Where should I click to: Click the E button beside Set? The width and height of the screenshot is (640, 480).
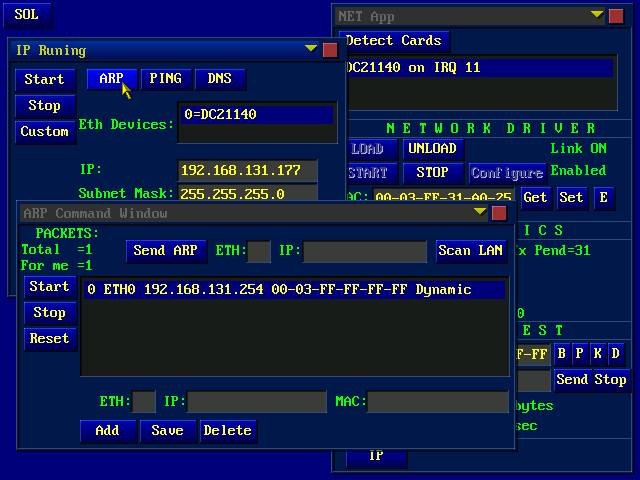point(604,198)
